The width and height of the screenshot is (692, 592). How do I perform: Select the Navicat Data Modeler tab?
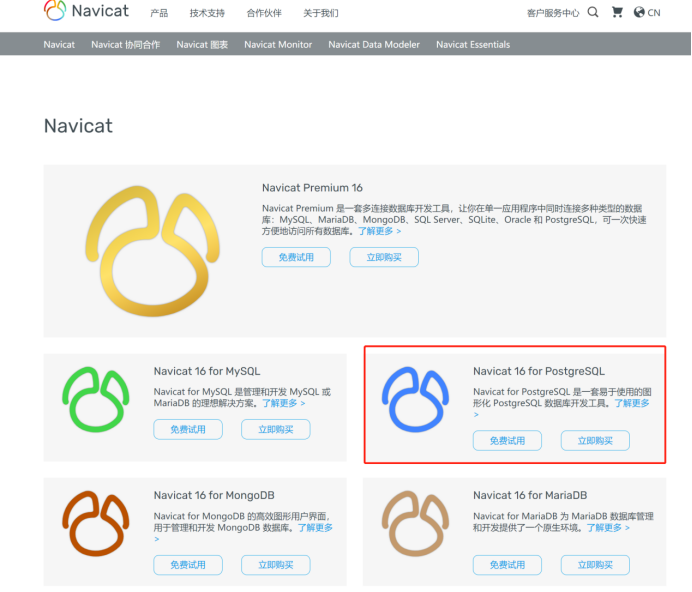pyautogui.click(x=374, y=45)
